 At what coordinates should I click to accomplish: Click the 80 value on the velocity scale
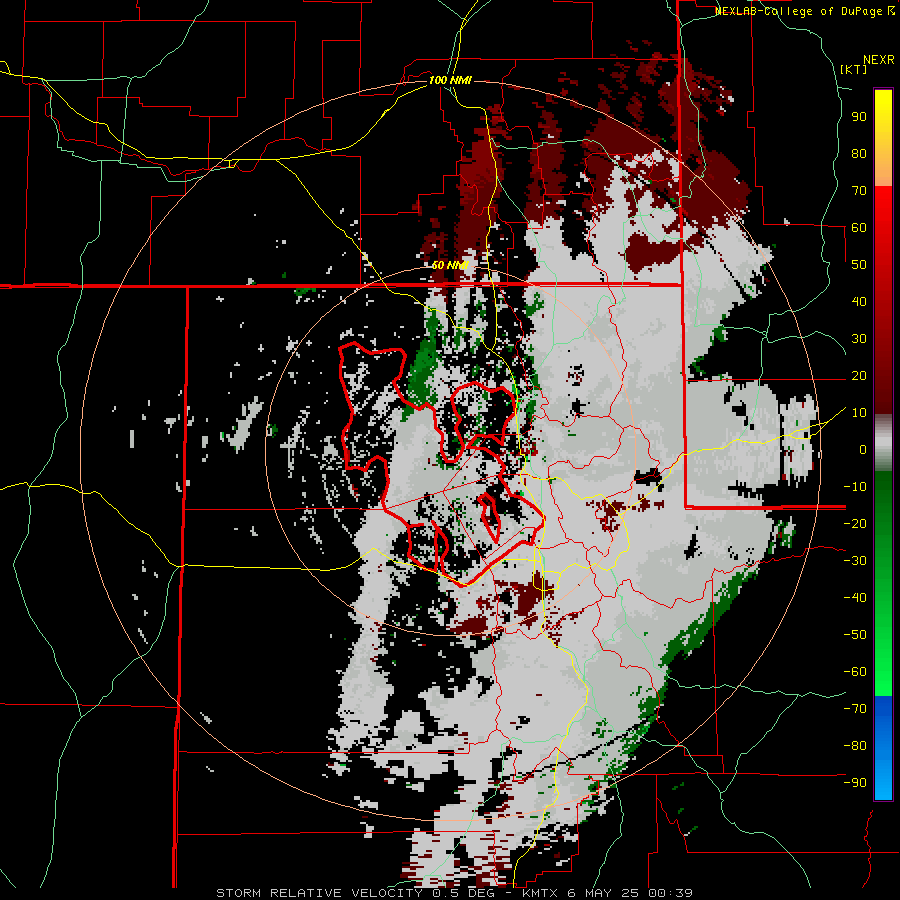click(859, 153)
